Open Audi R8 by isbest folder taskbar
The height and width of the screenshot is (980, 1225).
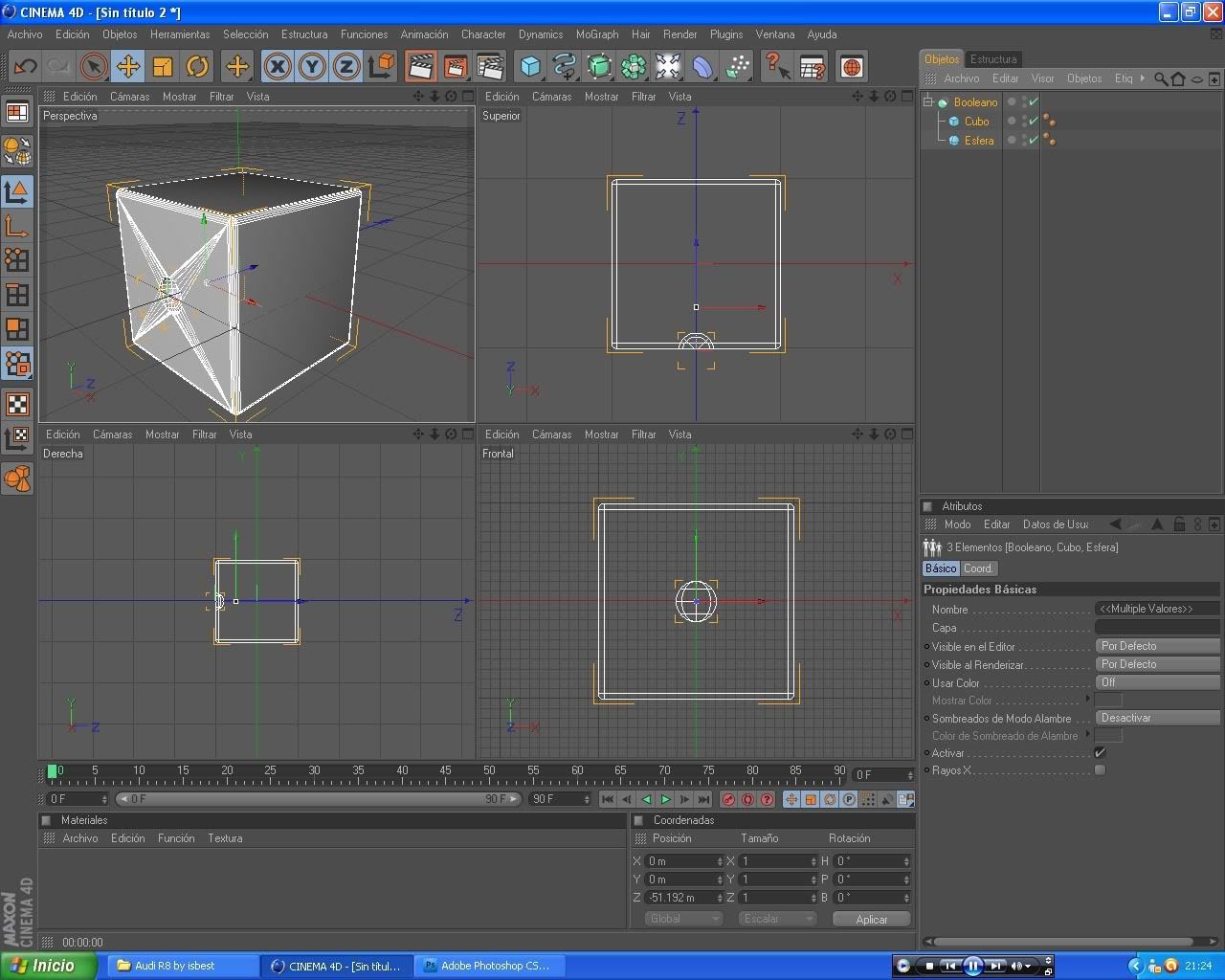pos(182,966)
